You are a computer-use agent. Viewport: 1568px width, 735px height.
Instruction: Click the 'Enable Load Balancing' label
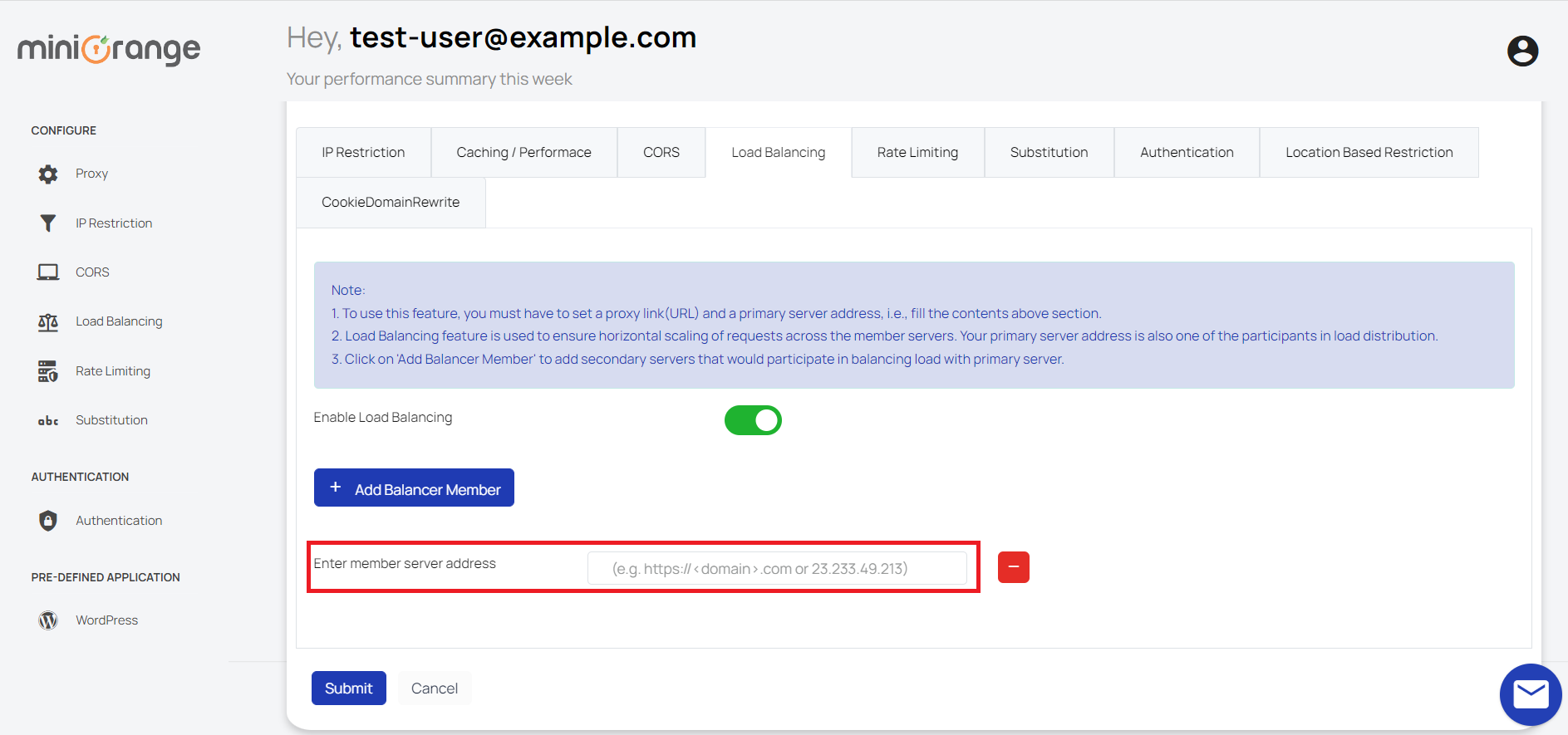[x=383, y=417]
